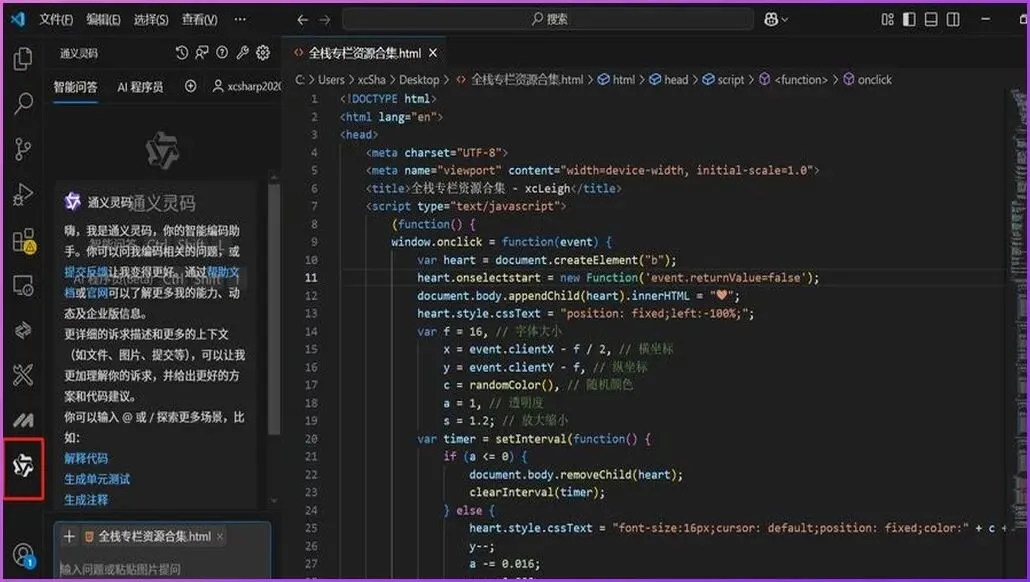Toggle the bottom panel
The image size is (1030, 582).
[x=931, y=19]
